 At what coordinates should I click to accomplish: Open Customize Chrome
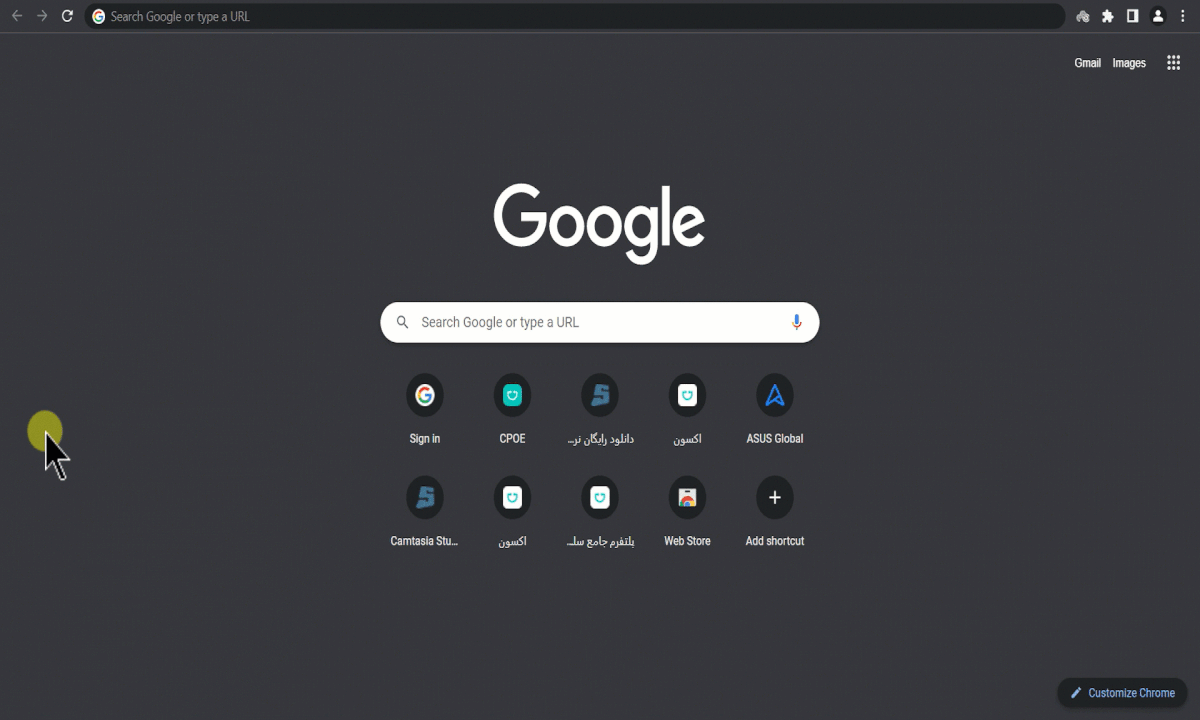coord(1122,693)
